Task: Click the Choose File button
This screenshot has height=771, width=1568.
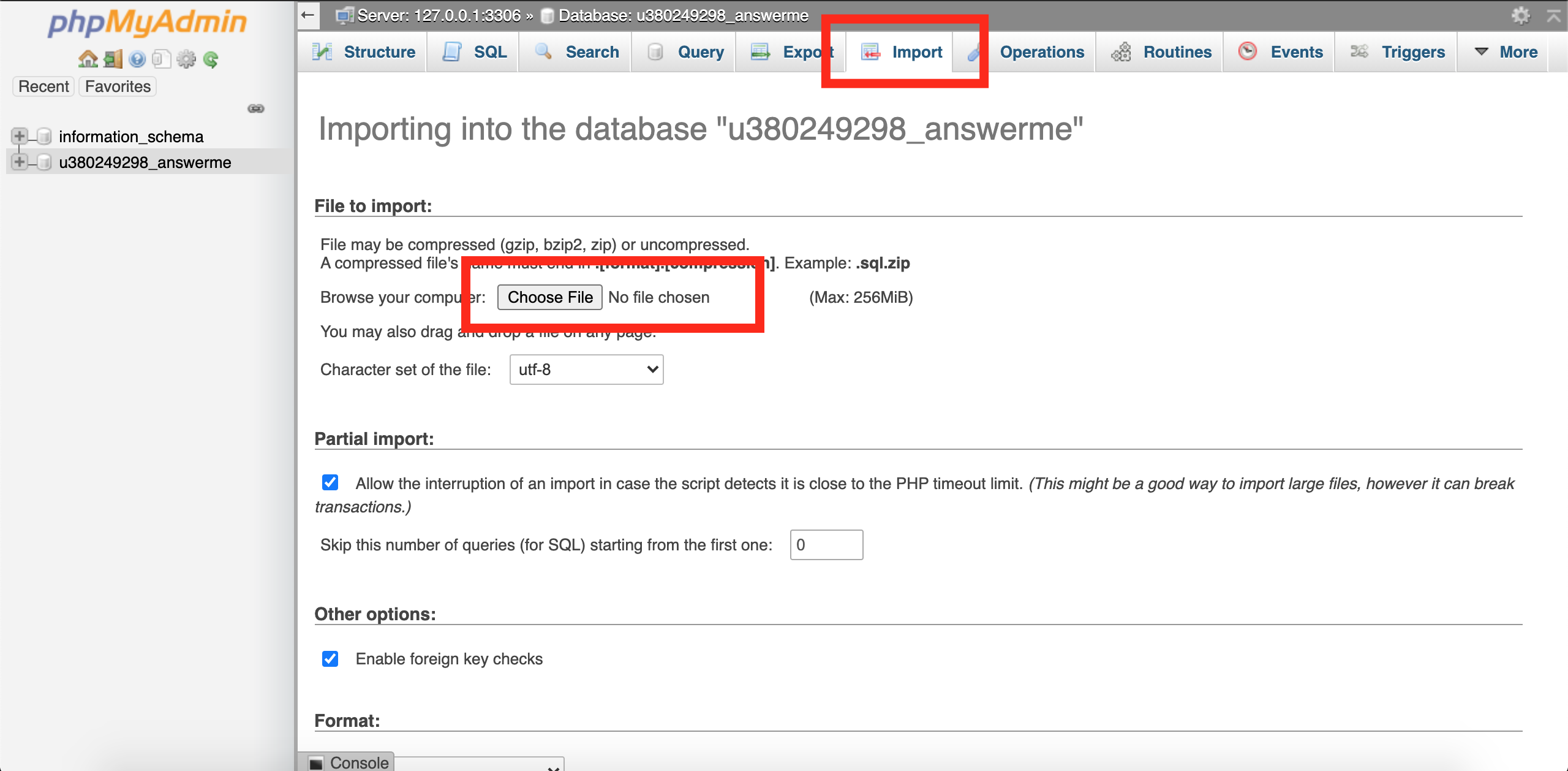Action: pyautogui.click(x=549, y=297)
